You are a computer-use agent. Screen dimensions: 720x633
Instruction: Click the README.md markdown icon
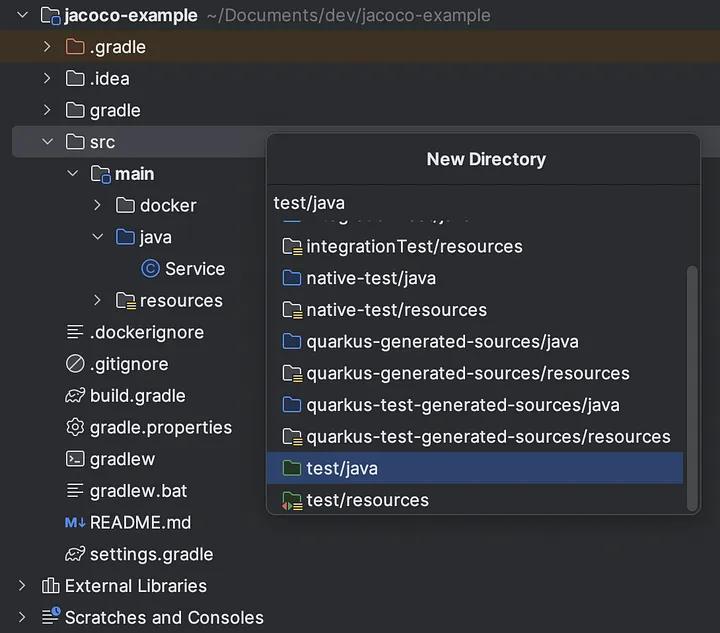tap(75, 522)
